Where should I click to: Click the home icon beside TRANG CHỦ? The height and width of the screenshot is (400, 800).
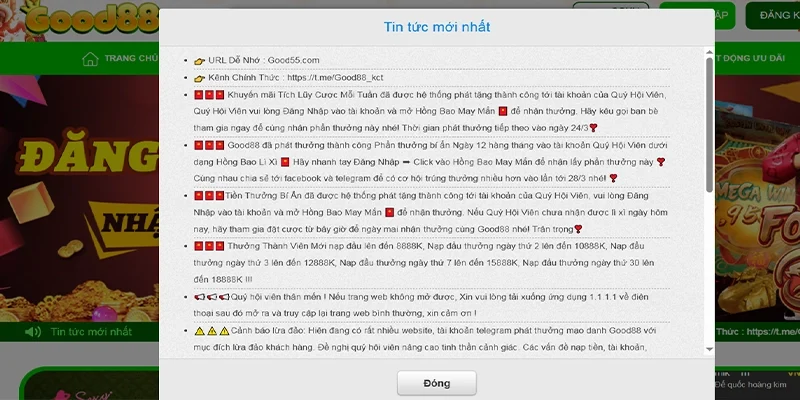point(90,59)
